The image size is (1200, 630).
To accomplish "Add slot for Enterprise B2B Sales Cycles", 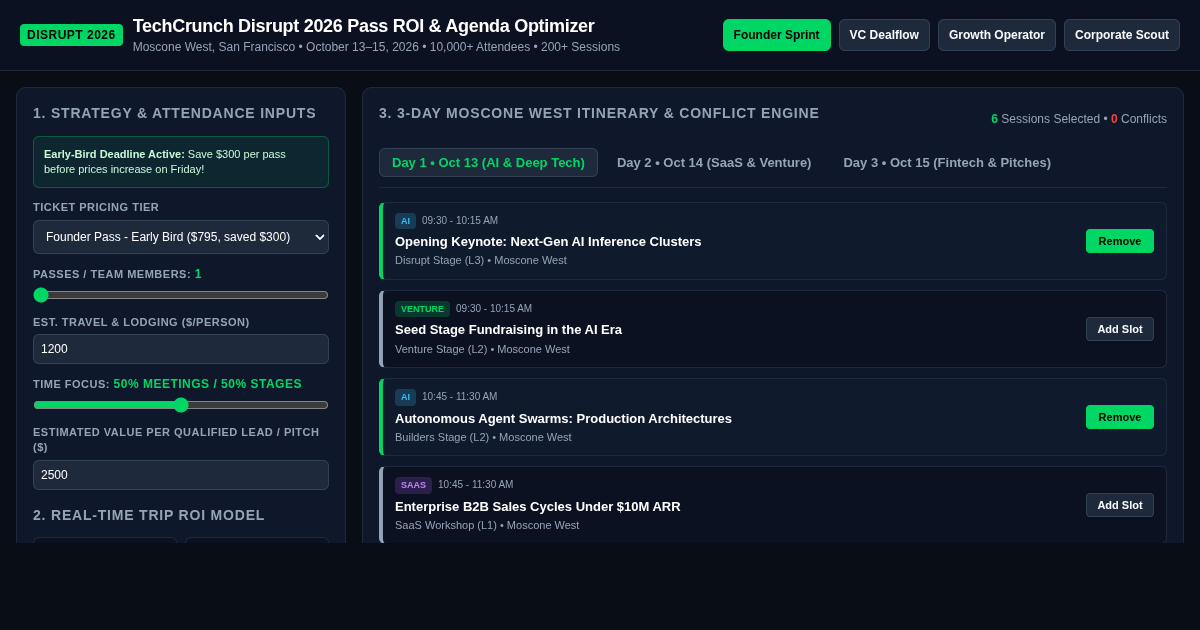I will click(1120, 505).
